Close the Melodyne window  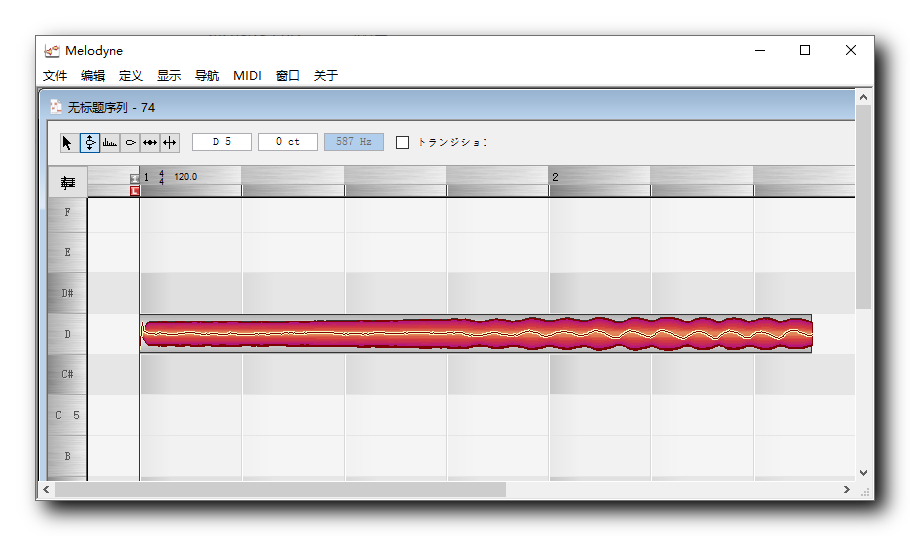851,50
